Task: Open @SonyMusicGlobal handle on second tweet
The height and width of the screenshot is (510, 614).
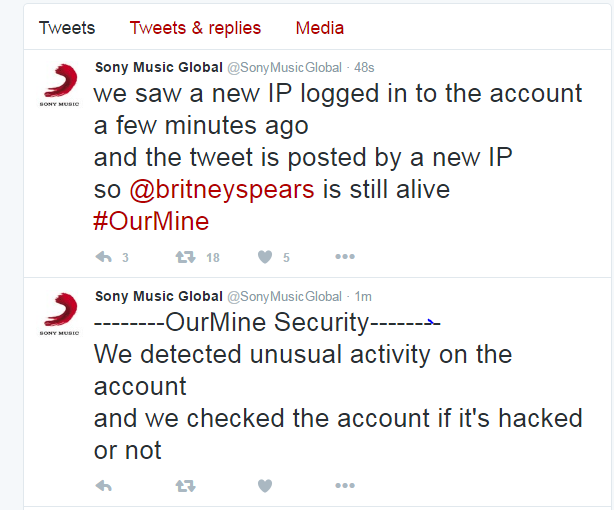Action: pos(284,296)
